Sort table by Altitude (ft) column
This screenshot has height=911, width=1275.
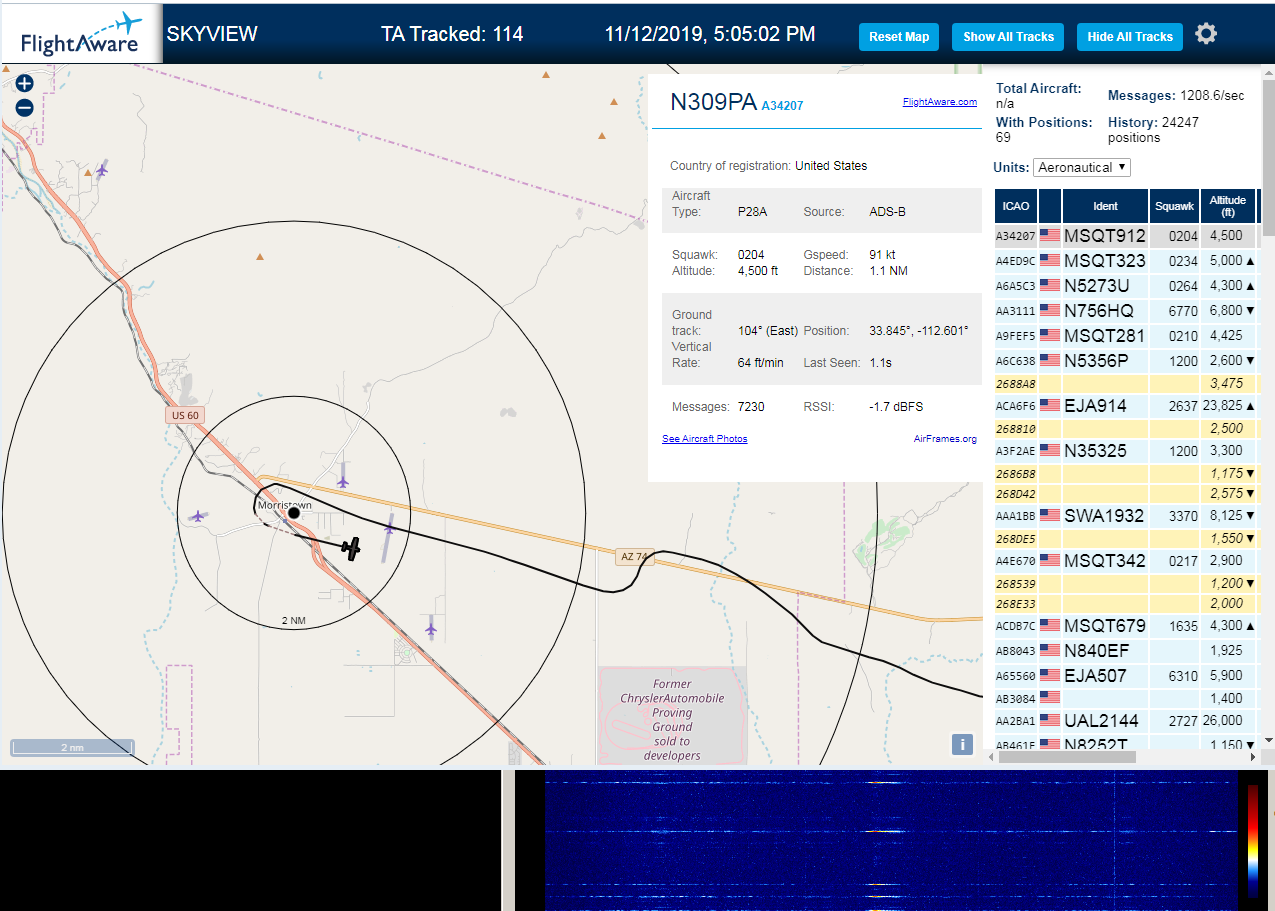tap(1227, 206)
